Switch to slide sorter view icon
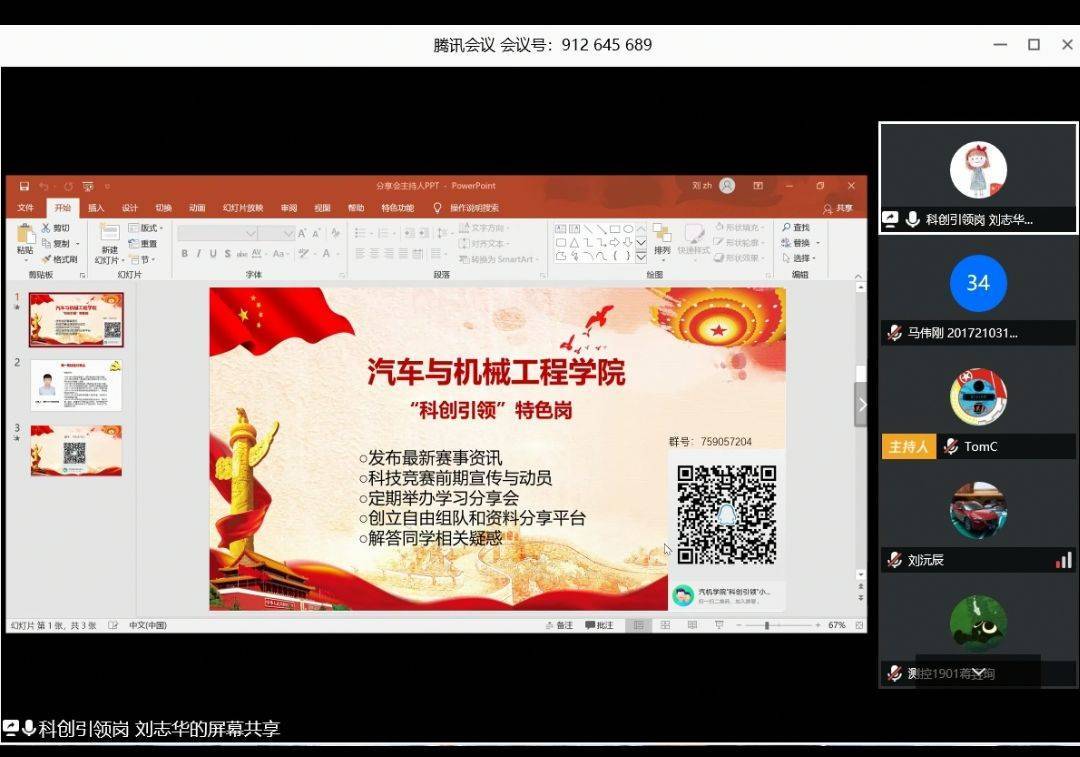This screenshot has width=1080, height=757. click(665, 625)
